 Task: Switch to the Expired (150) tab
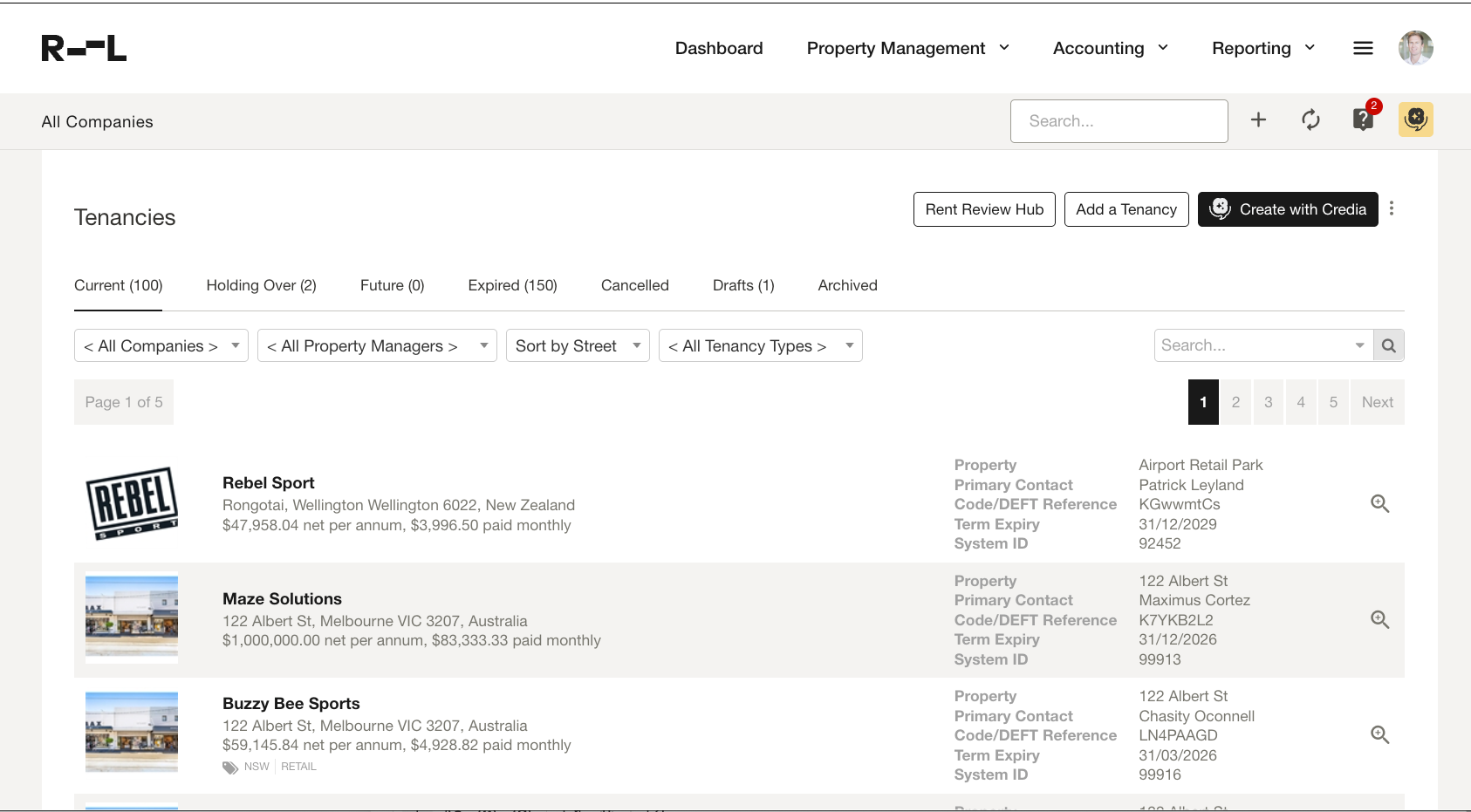click(512, 285)
